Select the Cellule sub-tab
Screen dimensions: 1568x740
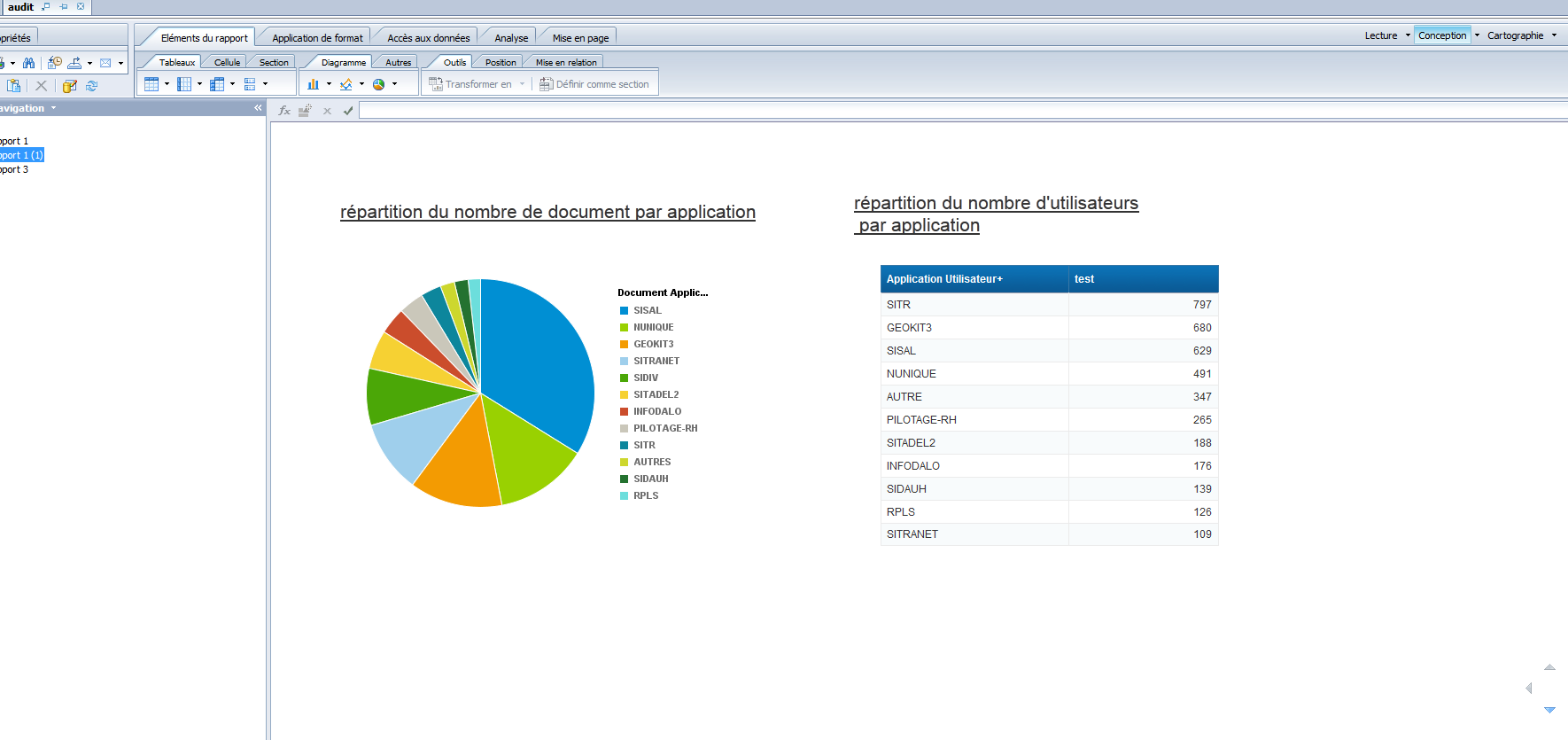tap(227, 62)
